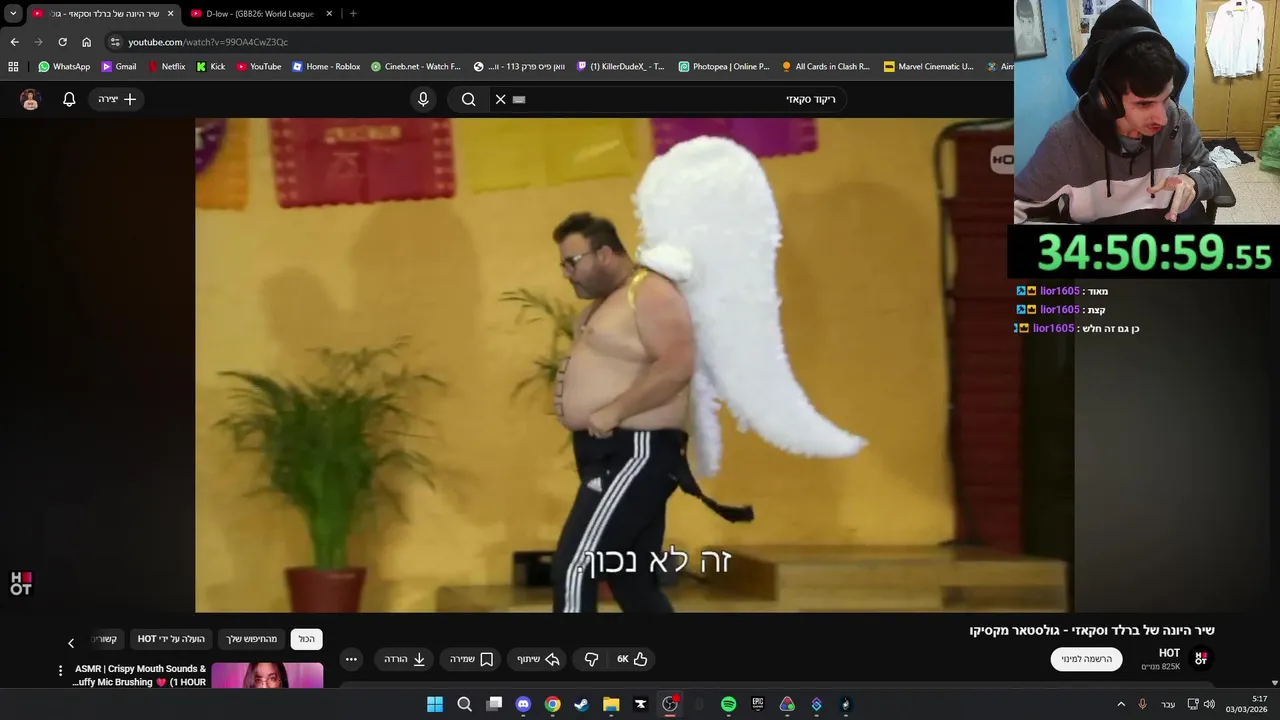Open the ASMR Crispy Mouth Sounds video thumbnail
This screenshot has height=720, width=1280.
267,676
